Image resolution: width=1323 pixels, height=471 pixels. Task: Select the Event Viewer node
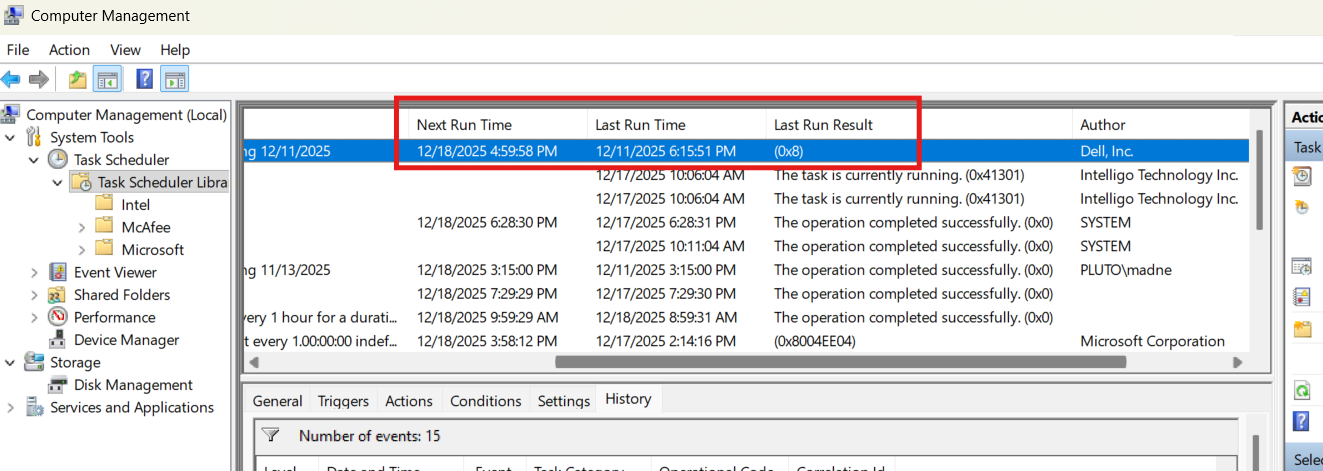point(115,272)
